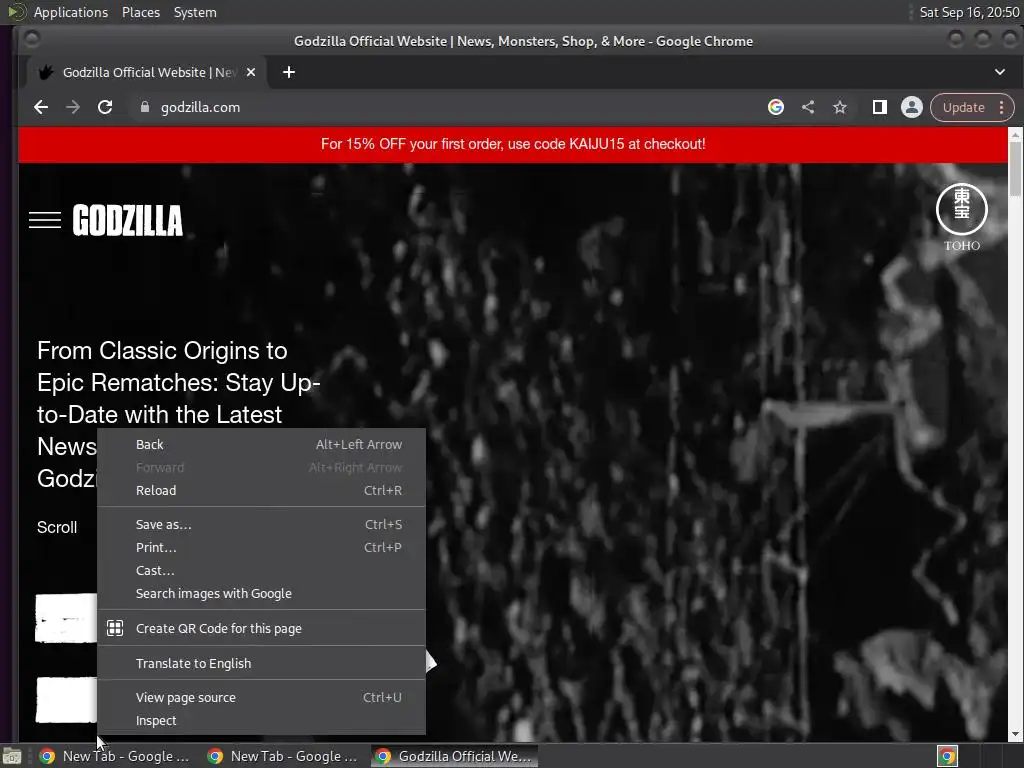The image size is (1024, 768).
Task: Select View page source
Action: tap(261, 697)
